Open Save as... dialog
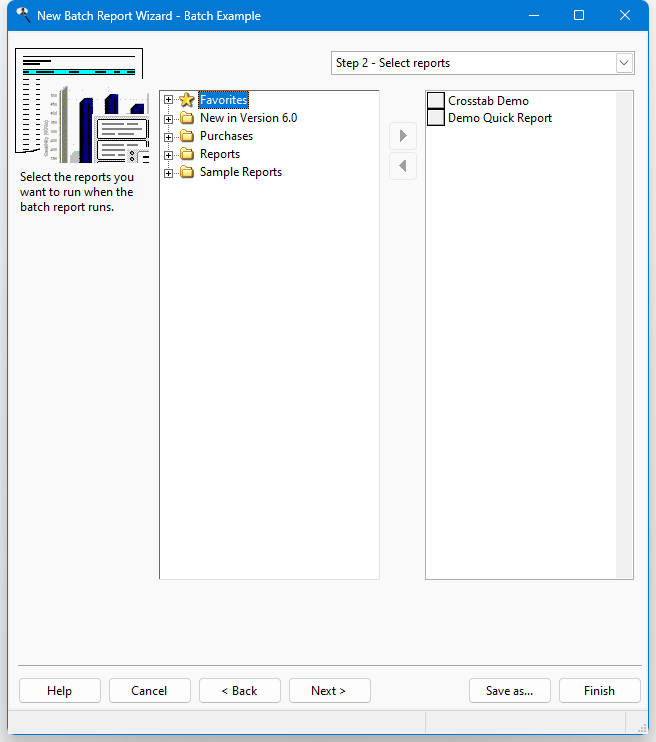The height and width of the screenshot is (742, 656). point(509,691)
